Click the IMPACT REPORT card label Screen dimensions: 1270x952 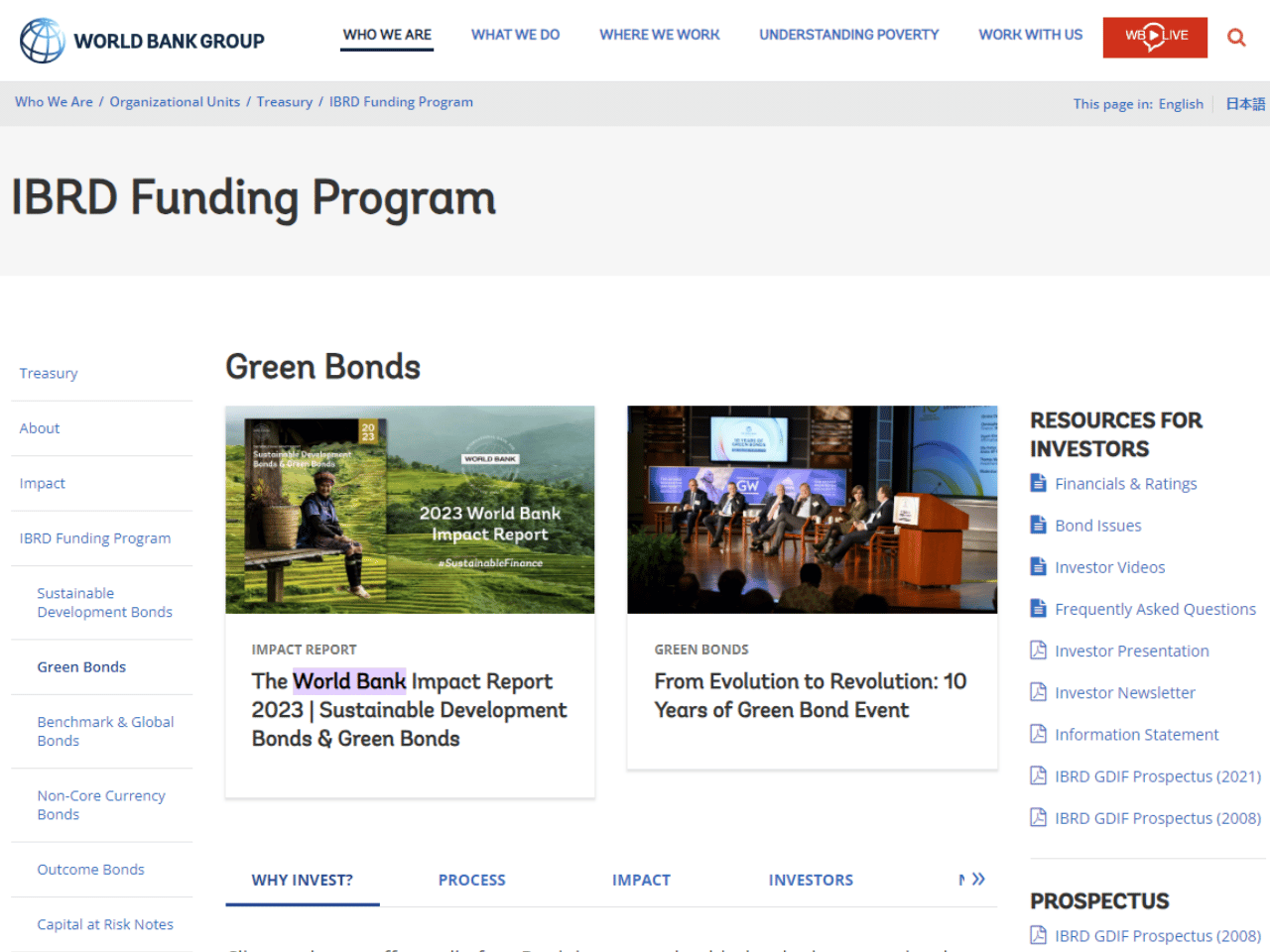coord(304,650)
